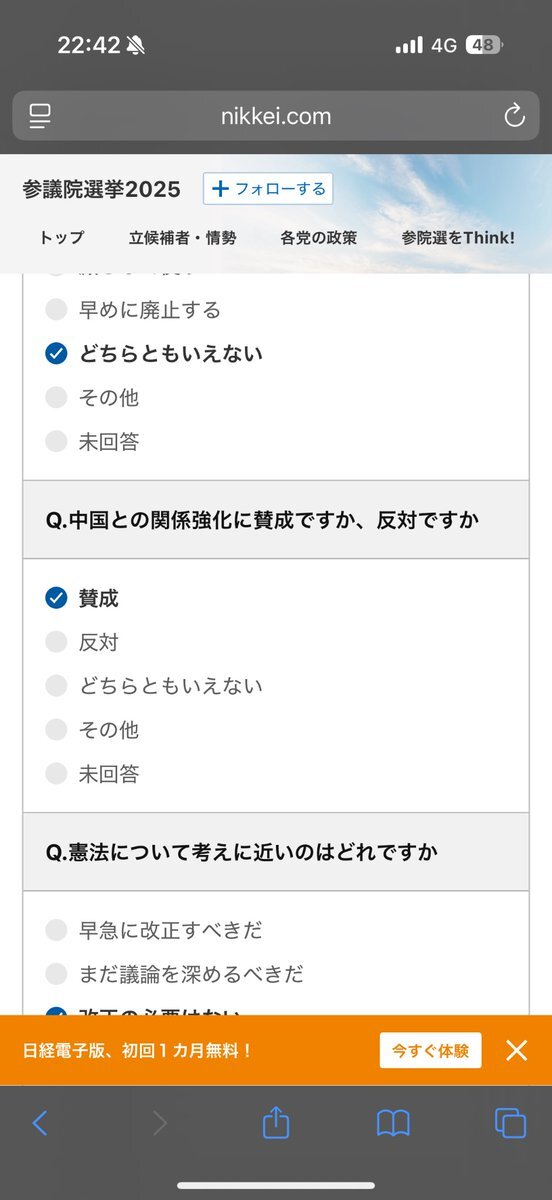Image resolution: width=552 pixels, height=1200 pixels.
Task: Dismiss the orange Nikkei promo banner
Action: (516, 1050)
